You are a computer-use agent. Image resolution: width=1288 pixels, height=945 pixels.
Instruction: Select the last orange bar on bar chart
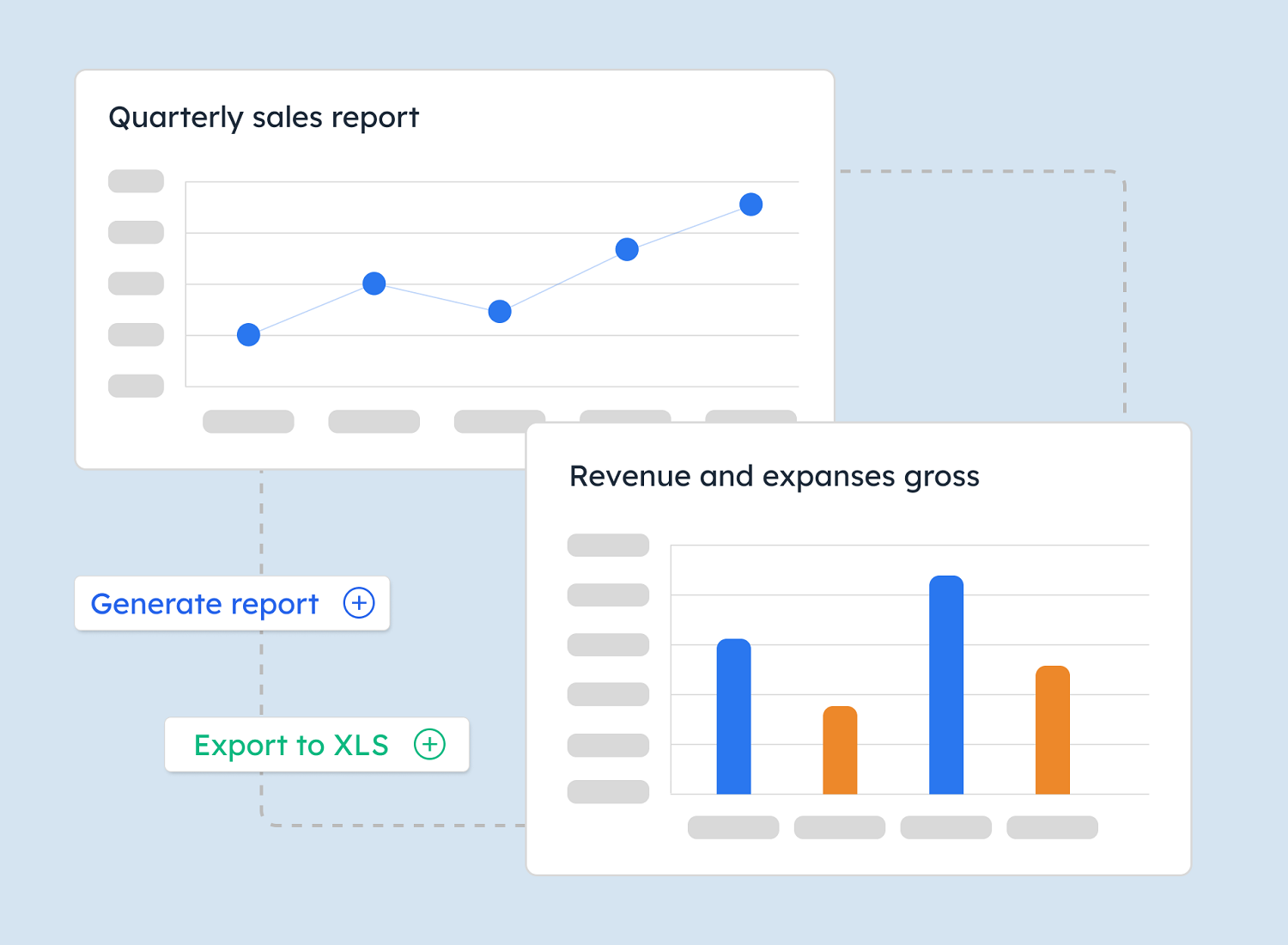1052,730
